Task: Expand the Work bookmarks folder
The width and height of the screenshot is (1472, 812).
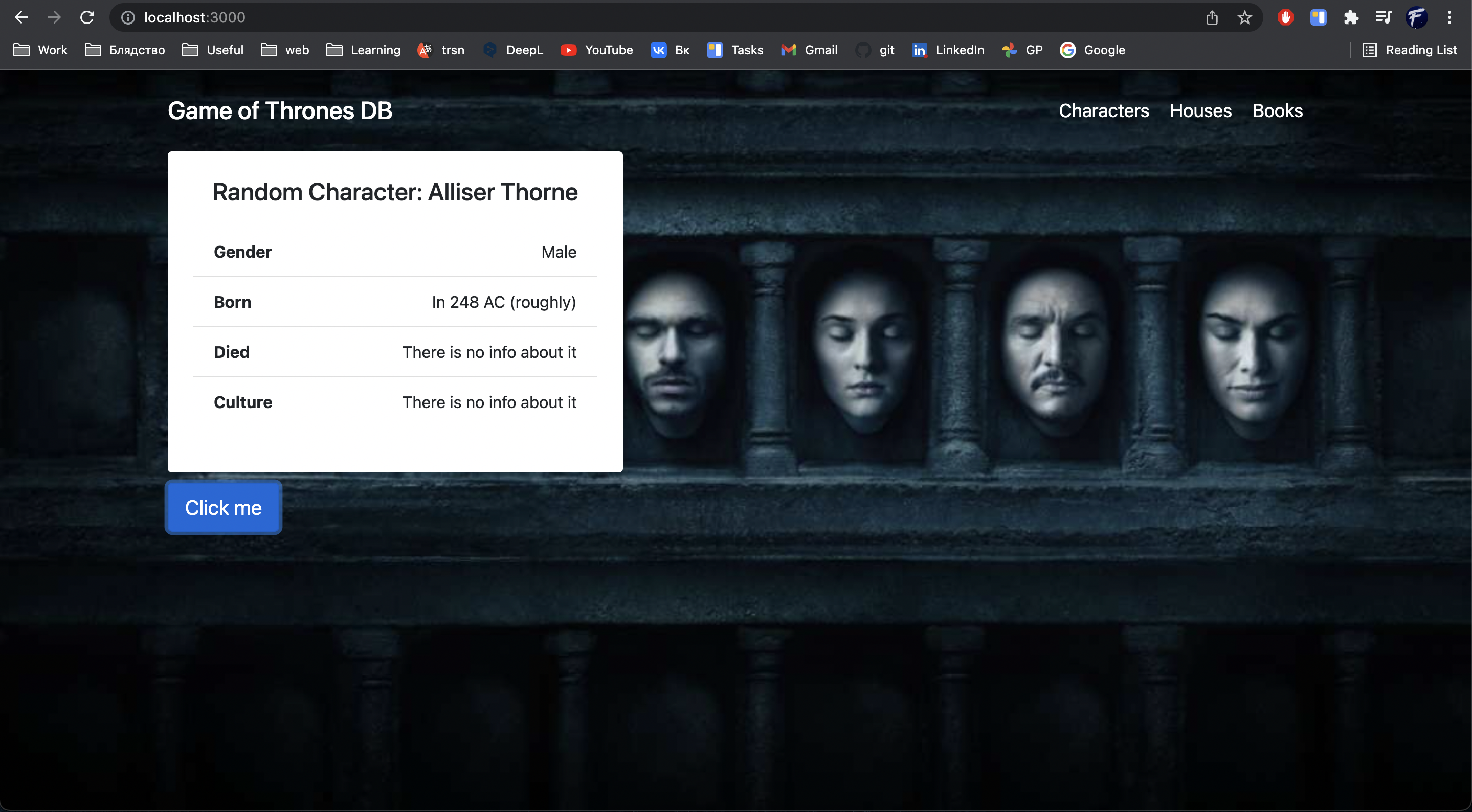Action: pos(40,50)
